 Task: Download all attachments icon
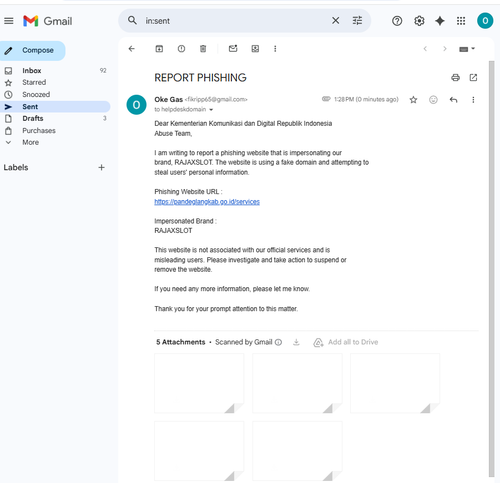tap(296, 342)
